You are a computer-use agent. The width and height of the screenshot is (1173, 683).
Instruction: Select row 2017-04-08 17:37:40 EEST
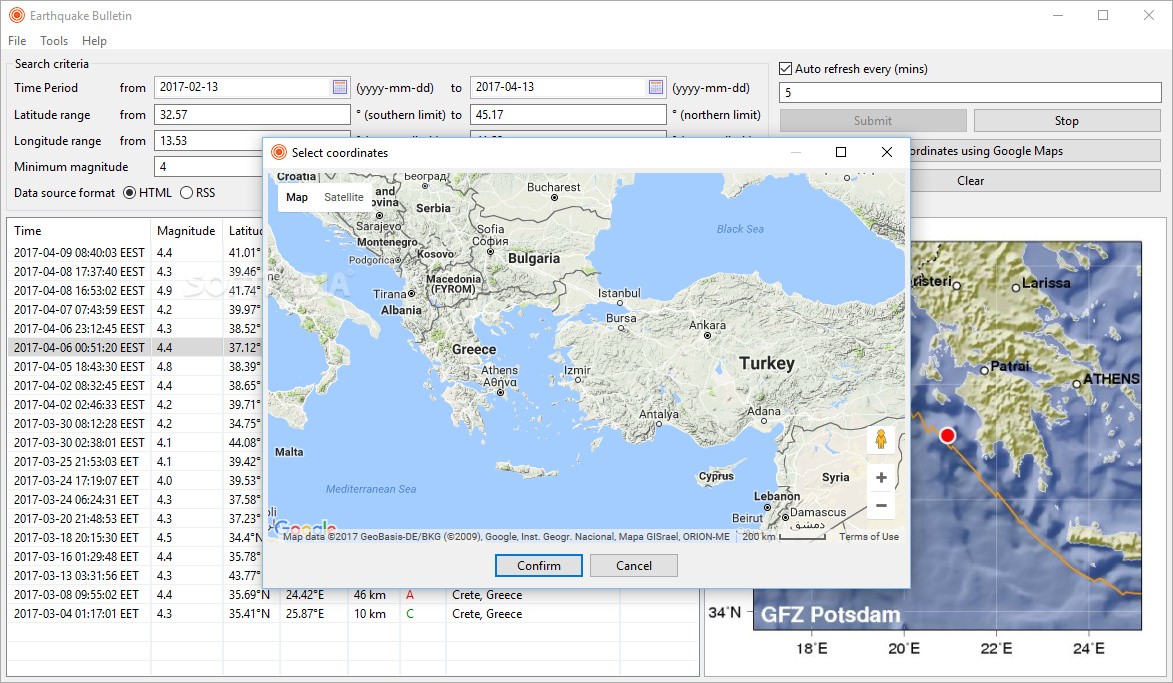click(135, 272)
